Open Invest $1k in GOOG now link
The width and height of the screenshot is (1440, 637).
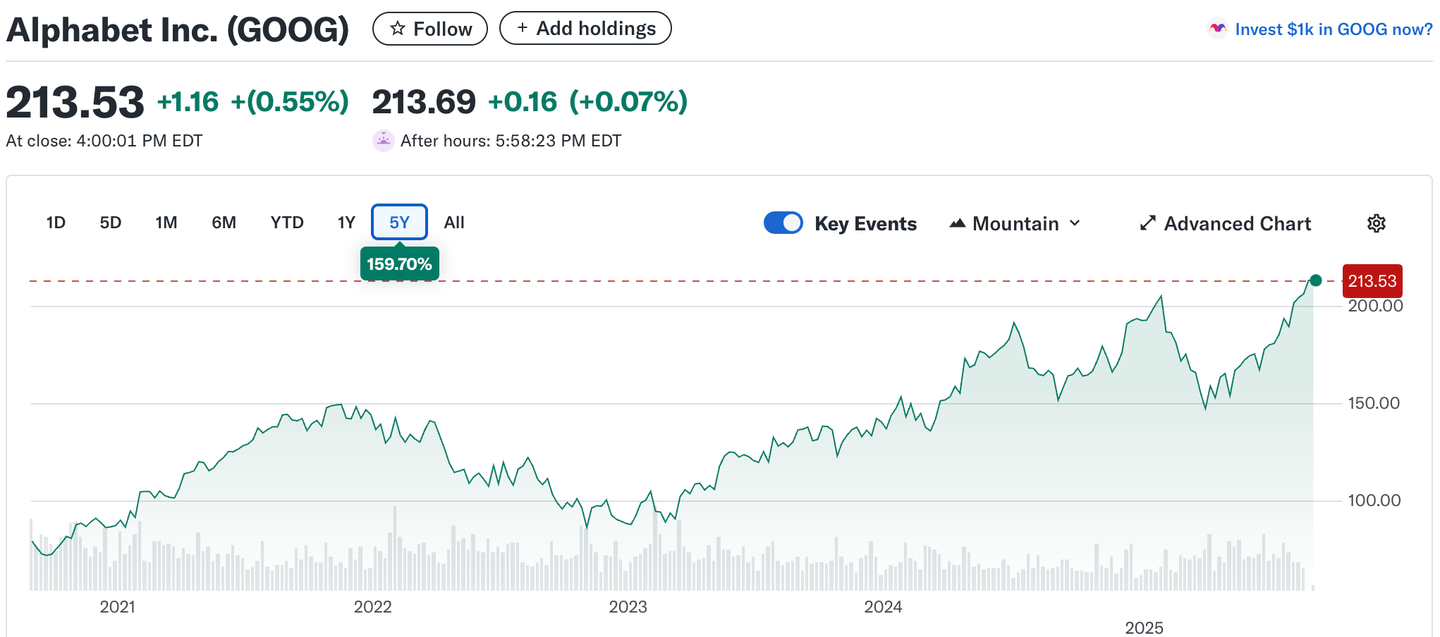tap(1333, 29)
